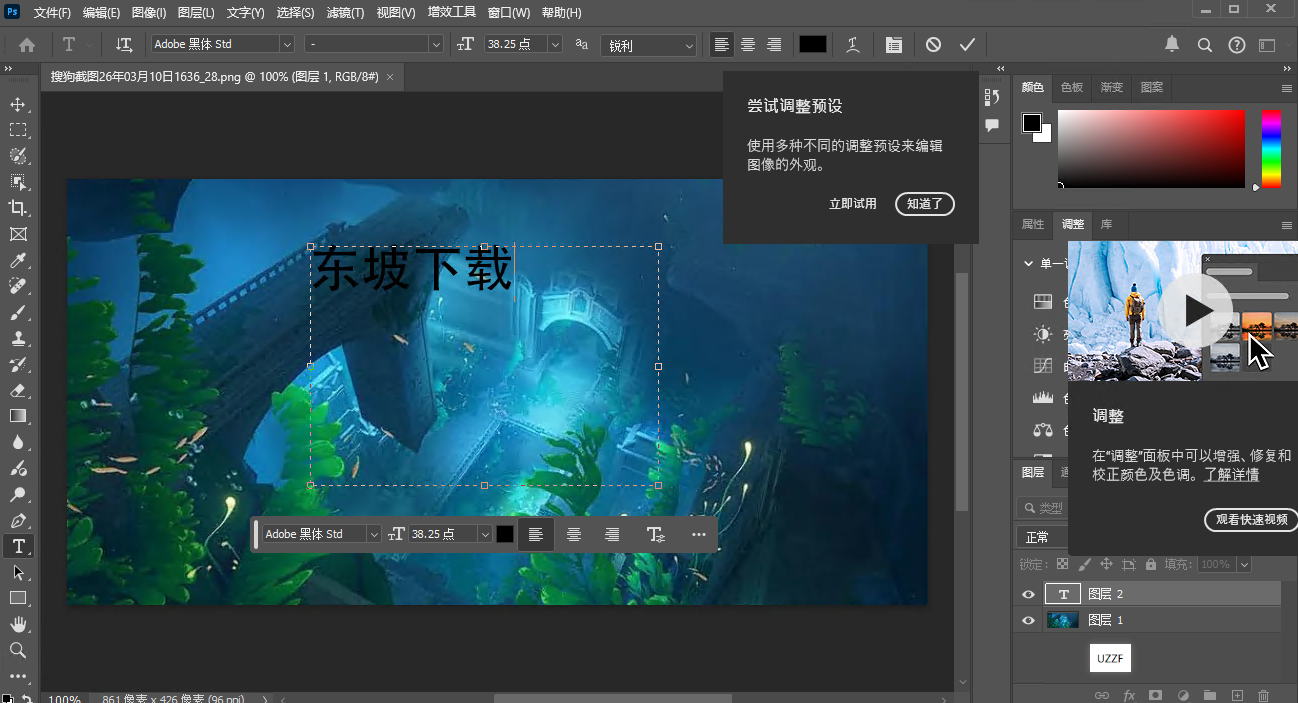Select the Move tool
1298x703 pixels.
tap(18, 103)
